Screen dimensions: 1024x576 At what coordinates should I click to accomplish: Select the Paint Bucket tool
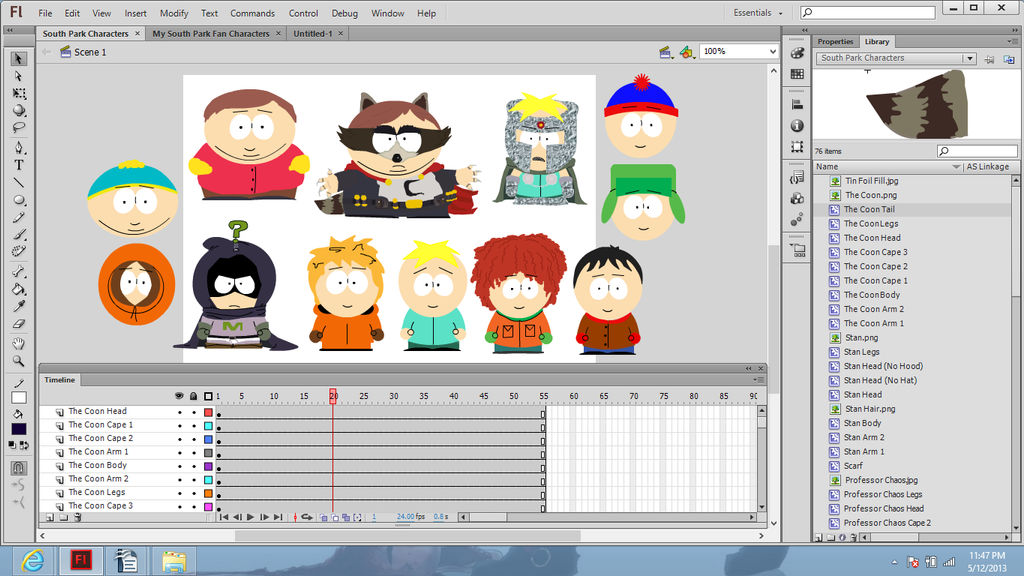point(19,289)
